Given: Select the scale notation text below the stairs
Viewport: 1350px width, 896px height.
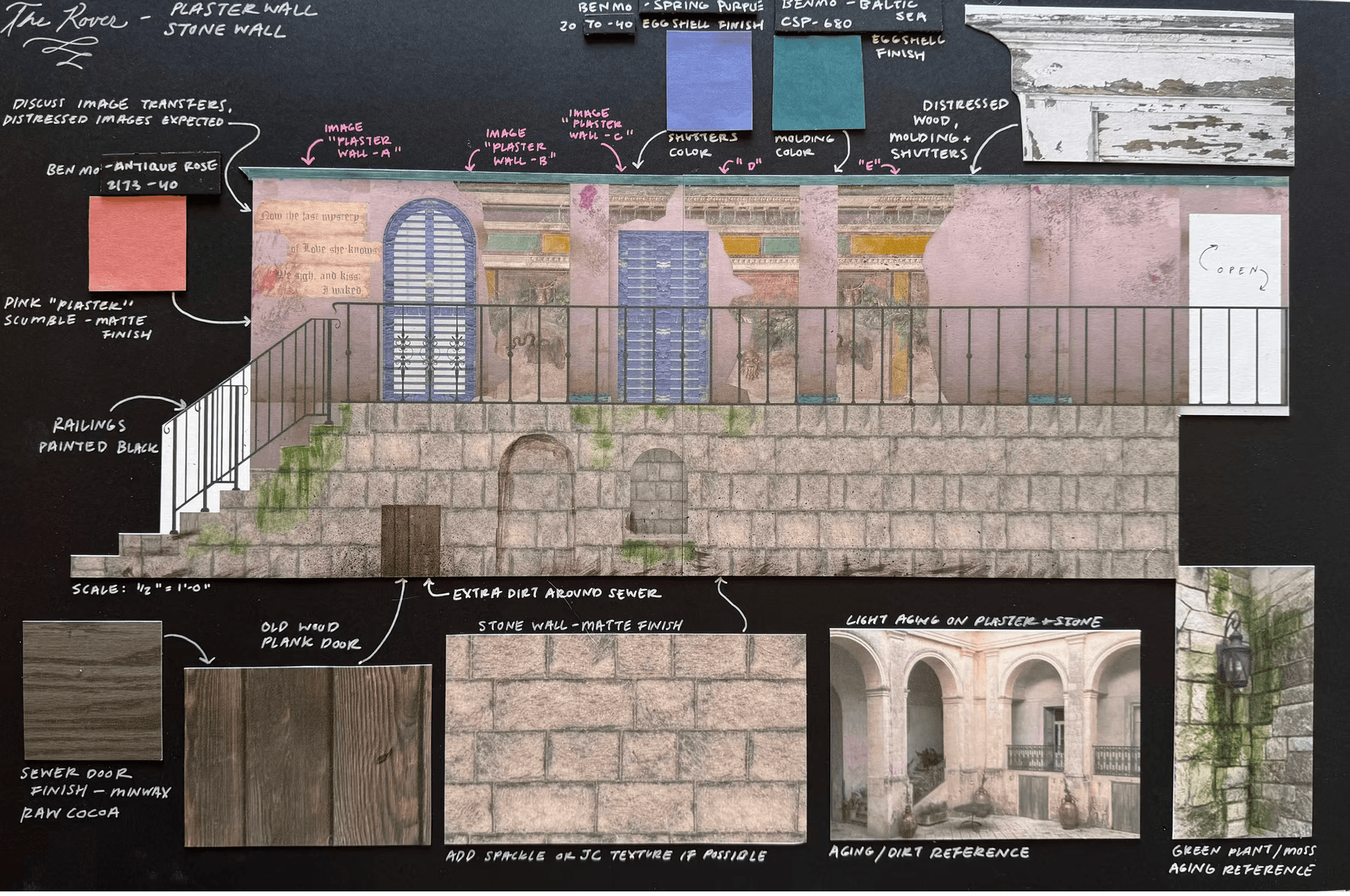Looking at the screenshot, I should [141, 589].
